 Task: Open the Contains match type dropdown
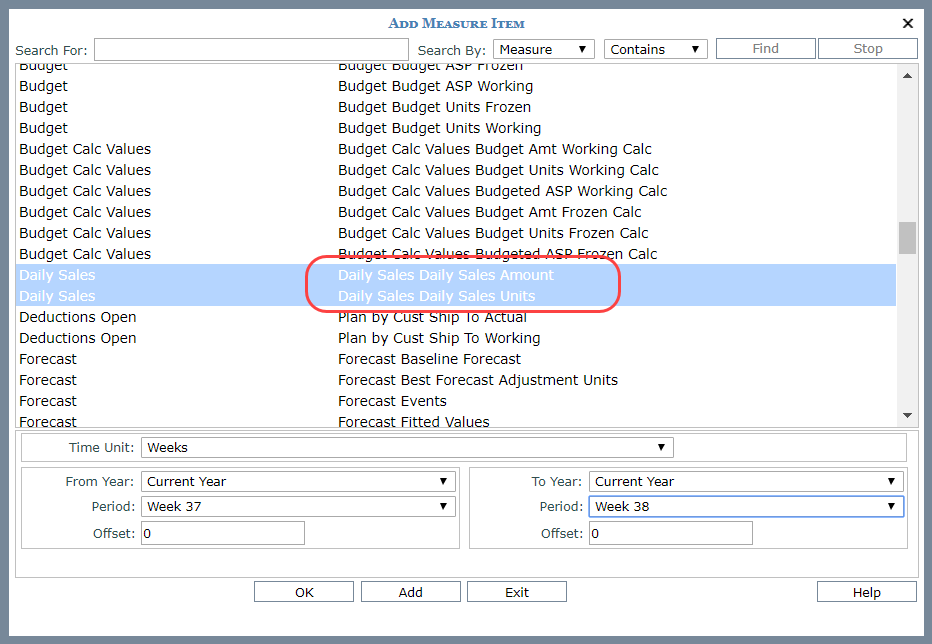(x=655, y=49)
